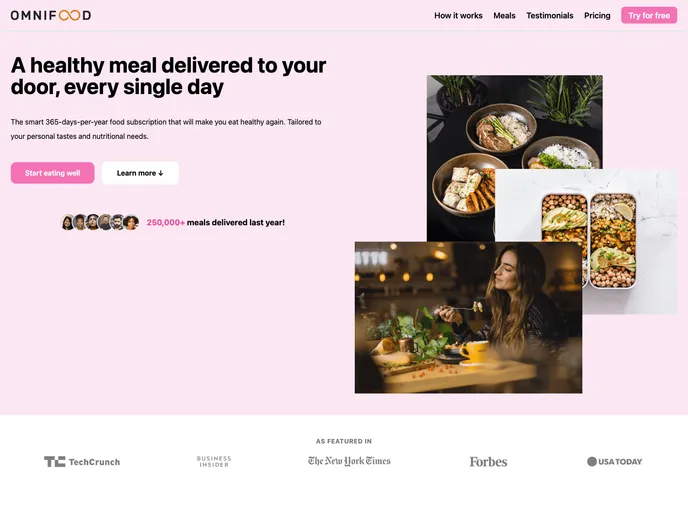Click the 250,000+ meals delivered text
This screenshot has width=688, height=512.
[215, 222]
